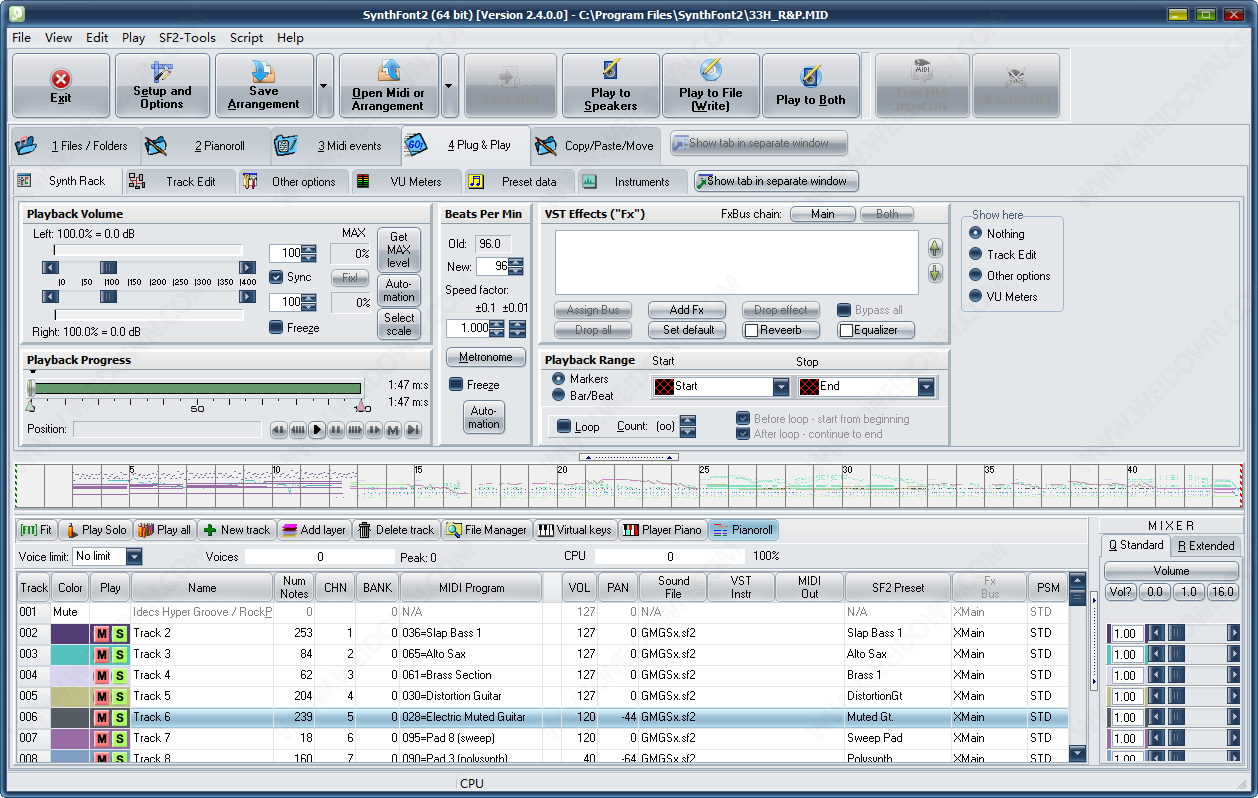Click Get MAX level button
1258x798 pixels.
pyautogui.click(x=399, y=250)
